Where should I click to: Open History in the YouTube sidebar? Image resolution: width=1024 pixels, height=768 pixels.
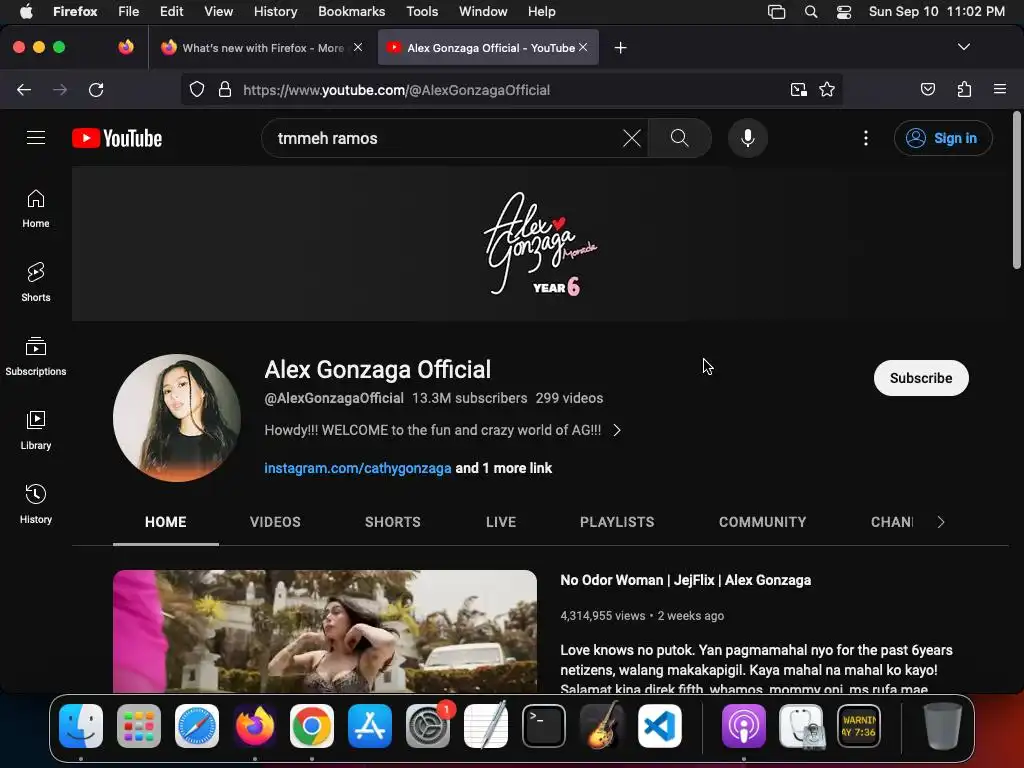click(36, 504)
